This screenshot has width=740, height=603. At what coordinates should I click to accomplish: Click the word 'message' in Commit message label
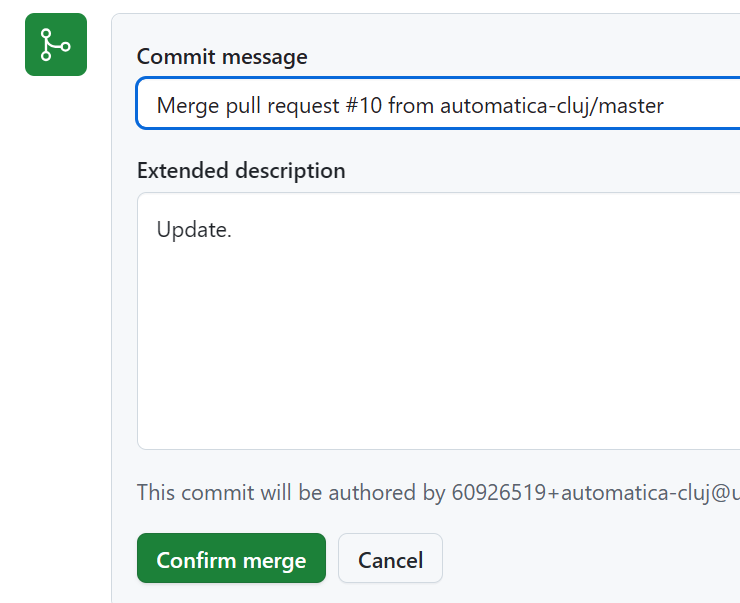pyautogui.click(x=265, y=58)
